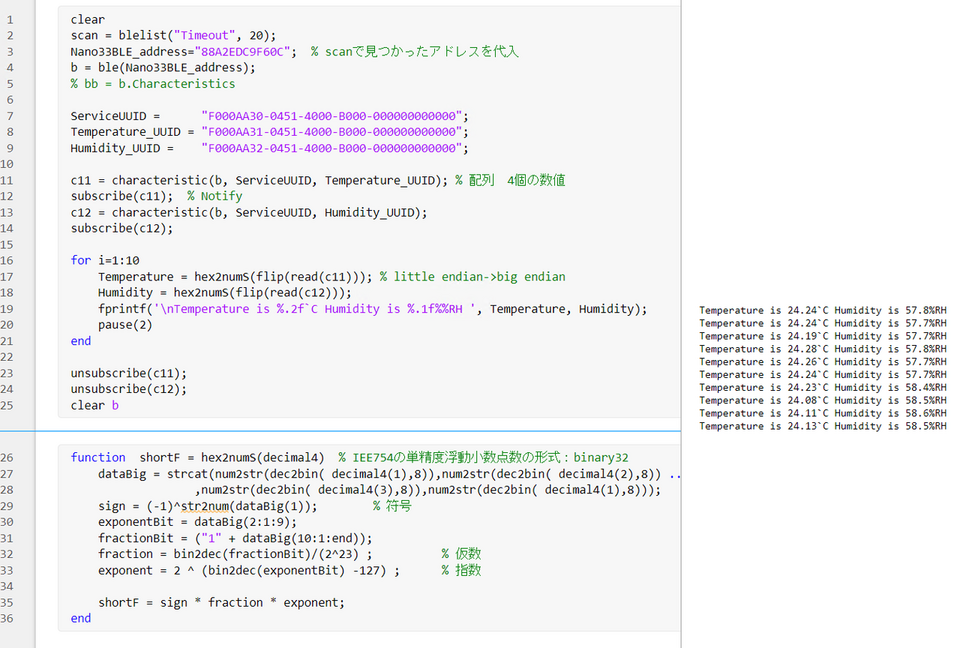Image resolution: width=960 pixels, height=648 pixels.
Task: Click the Temperature_UUID string ending in AA31
Action: pos(332,132)
